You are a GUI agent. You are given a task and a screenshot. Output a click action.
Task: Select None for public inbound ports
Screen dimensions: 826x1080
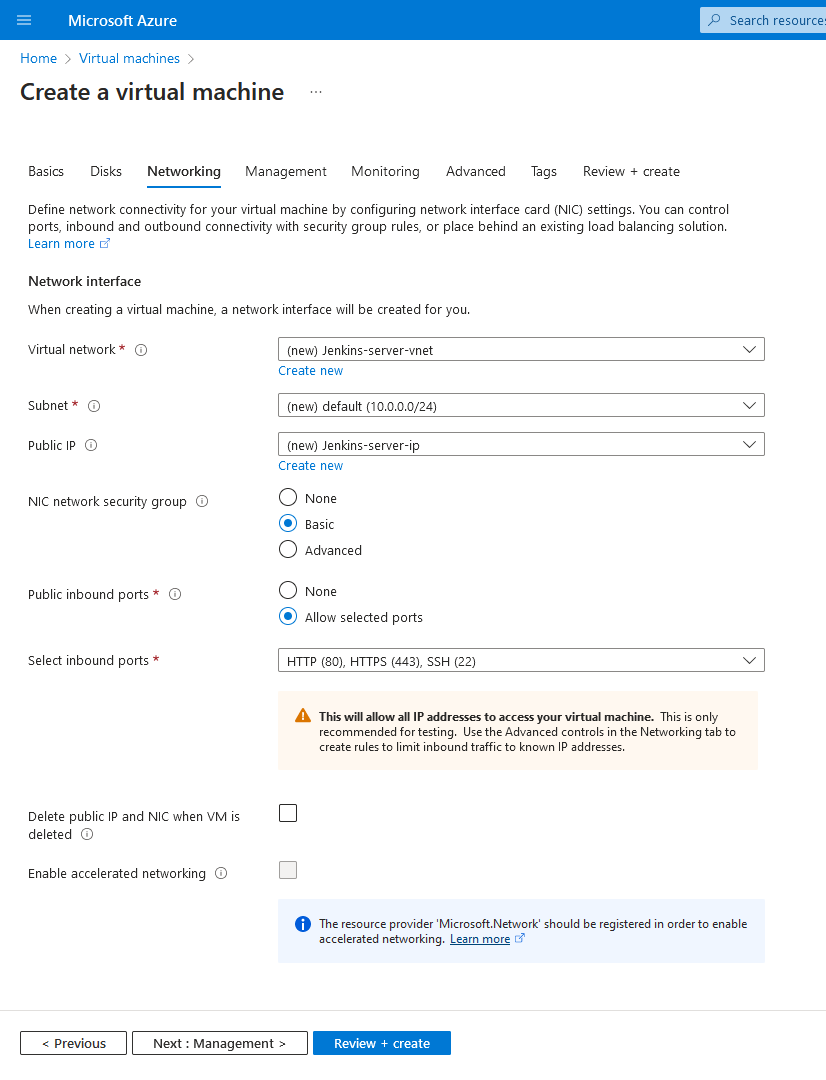pyautogui.click(x=288, y=590)
